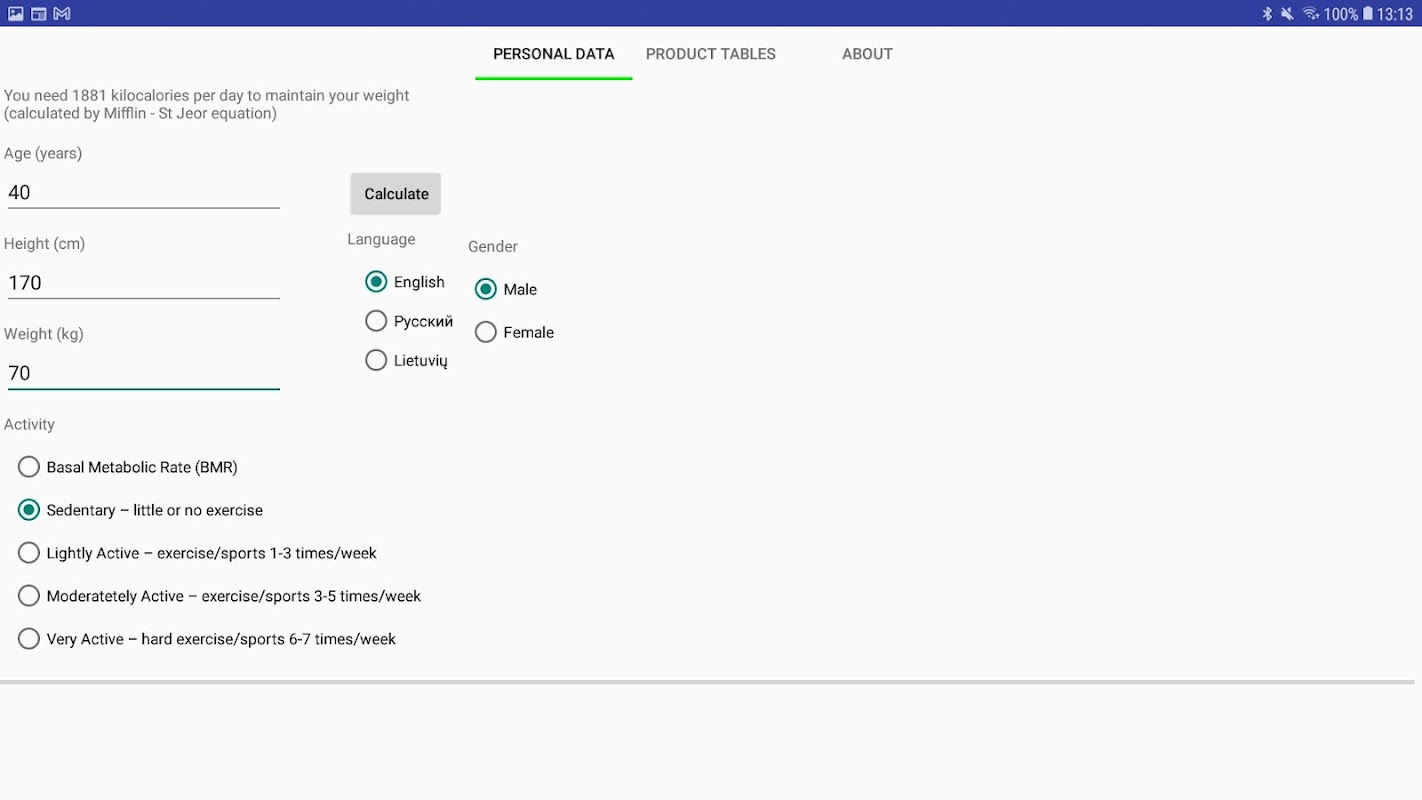Focus the Height (cm) input field
The image size is (1422, 800).
(143, 283)
